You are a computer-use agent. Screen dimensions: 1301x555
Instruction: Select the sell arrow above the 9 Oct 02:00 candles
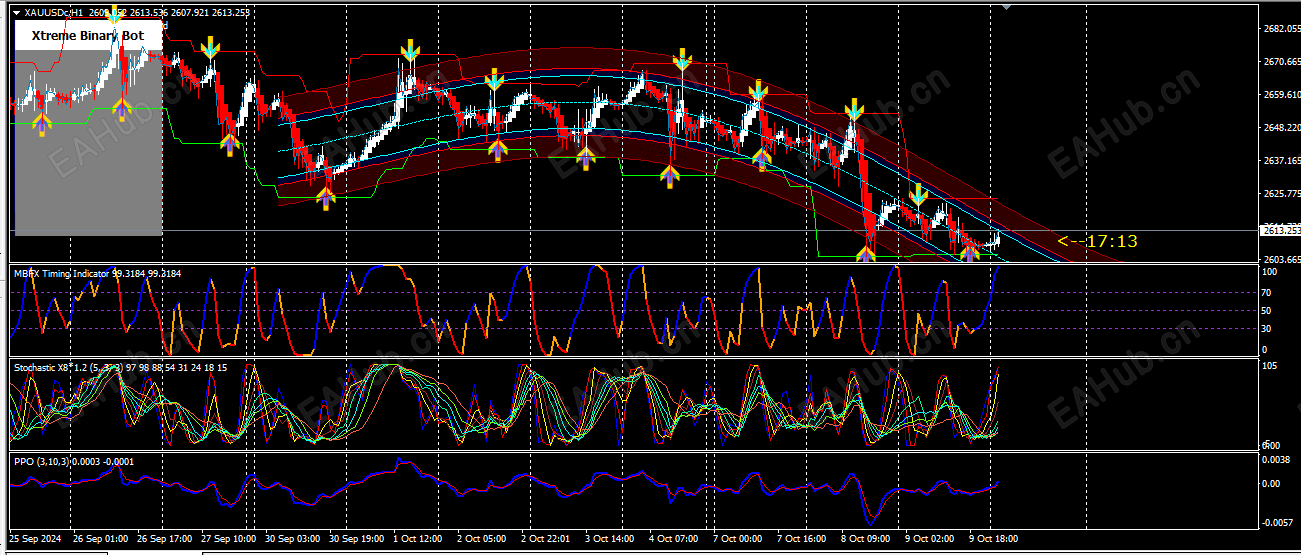coord(918,194)
